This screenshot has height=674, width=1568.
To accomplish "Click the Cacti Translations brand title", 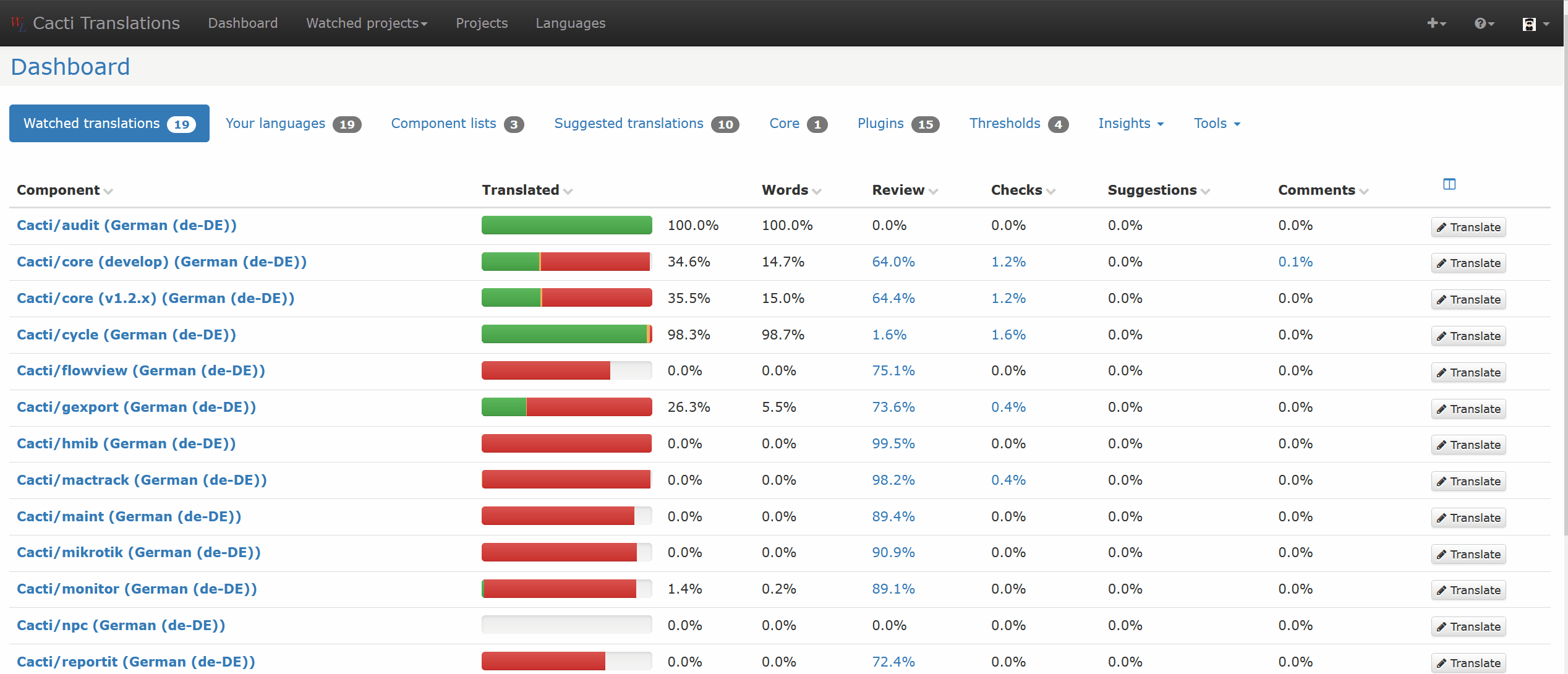I will pyautogui.click(x=106, y=23).
